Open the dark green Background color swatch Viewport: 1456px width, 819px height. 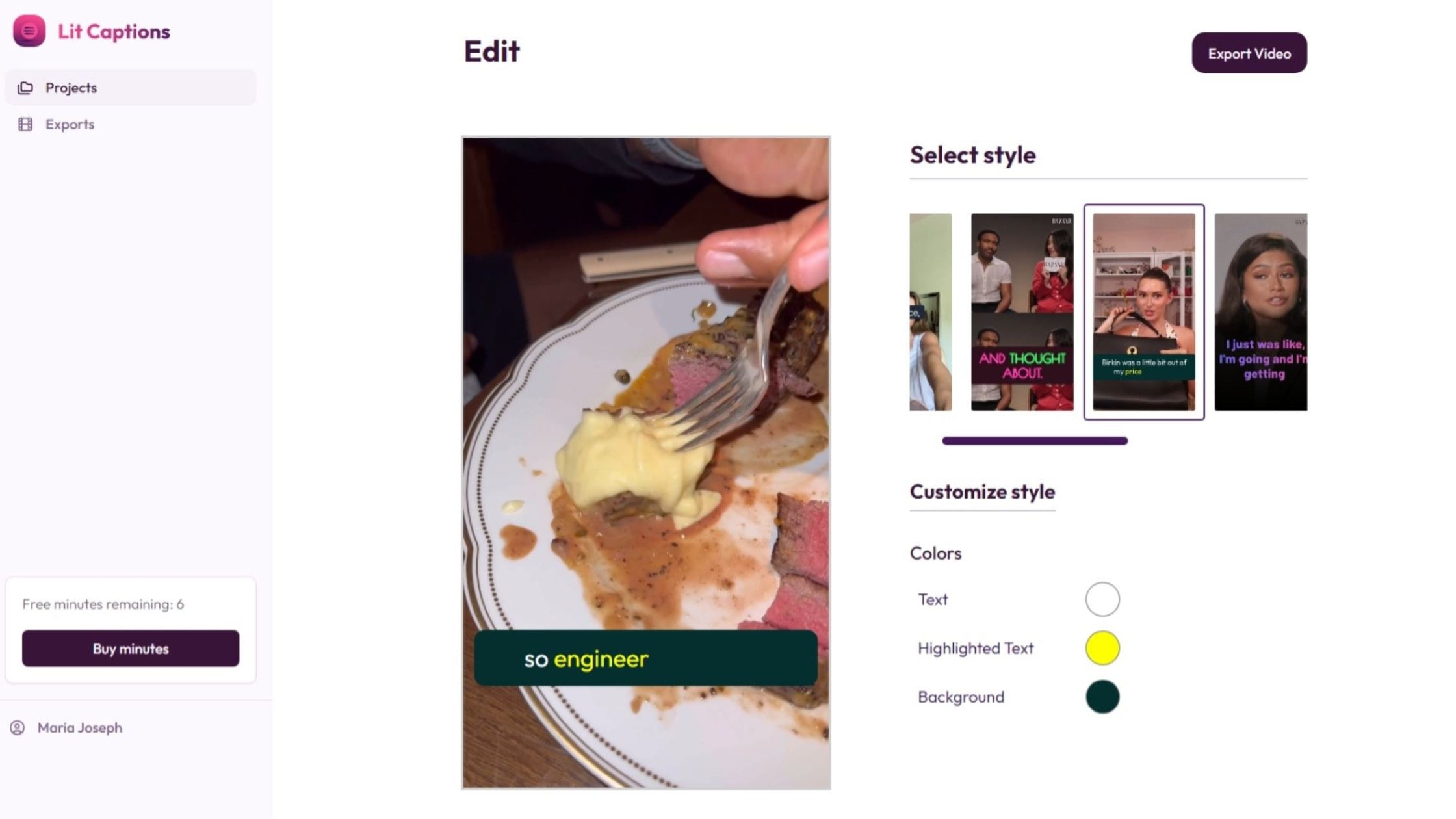tap(1102, 697)
